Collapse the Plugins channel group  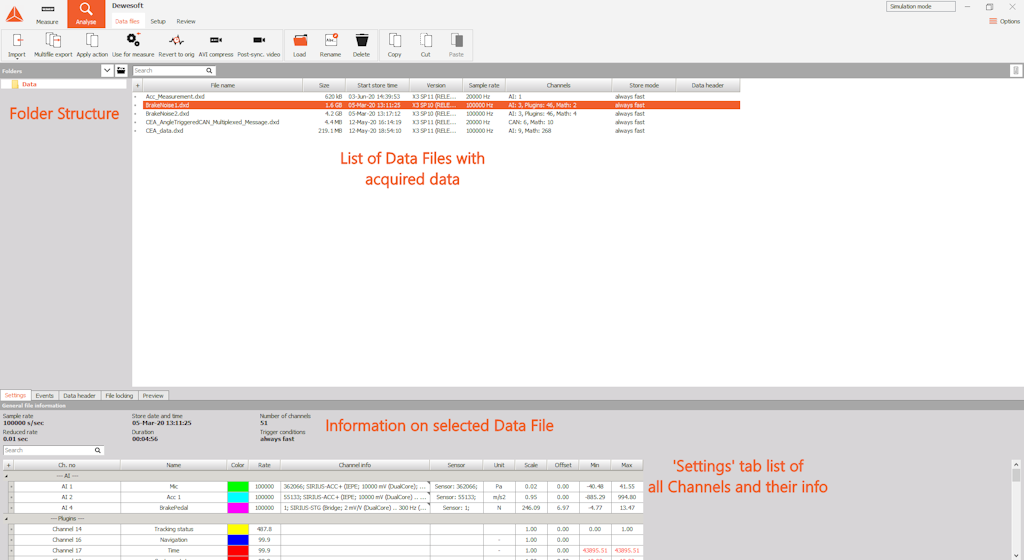[x=7, y=519]
